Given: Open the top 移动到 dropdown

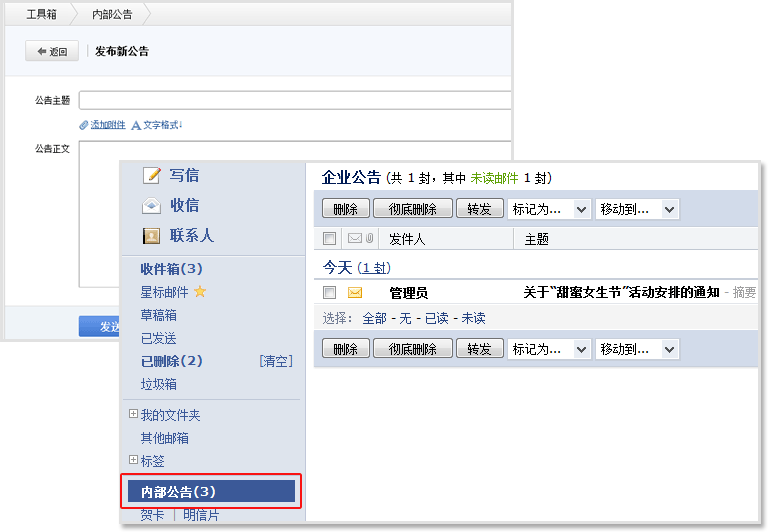Looking at the screenshot, I should tap(637, 209).
